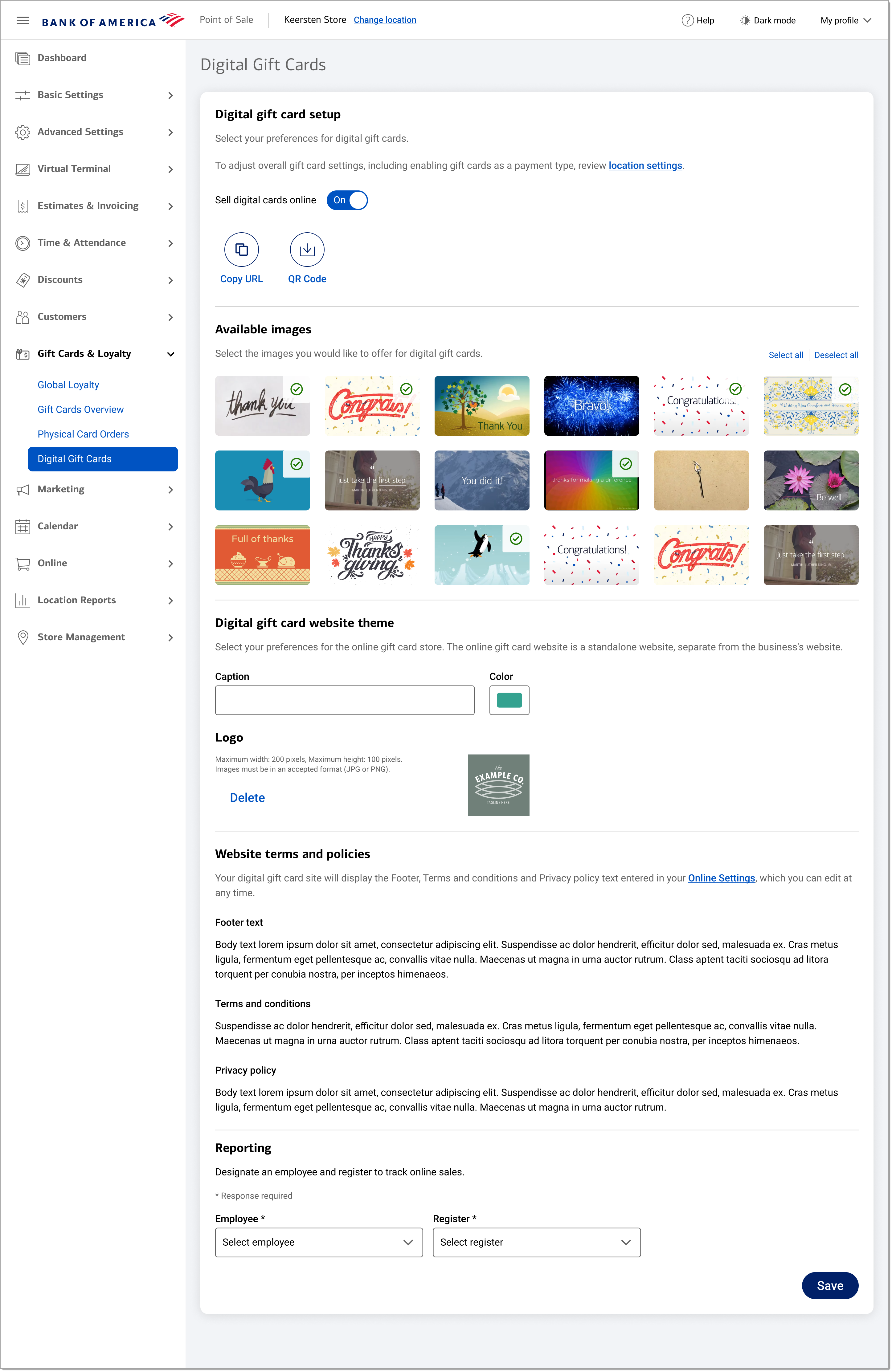
Task: Open Gift Cards Overview submenu item
Action: [80, 409]
